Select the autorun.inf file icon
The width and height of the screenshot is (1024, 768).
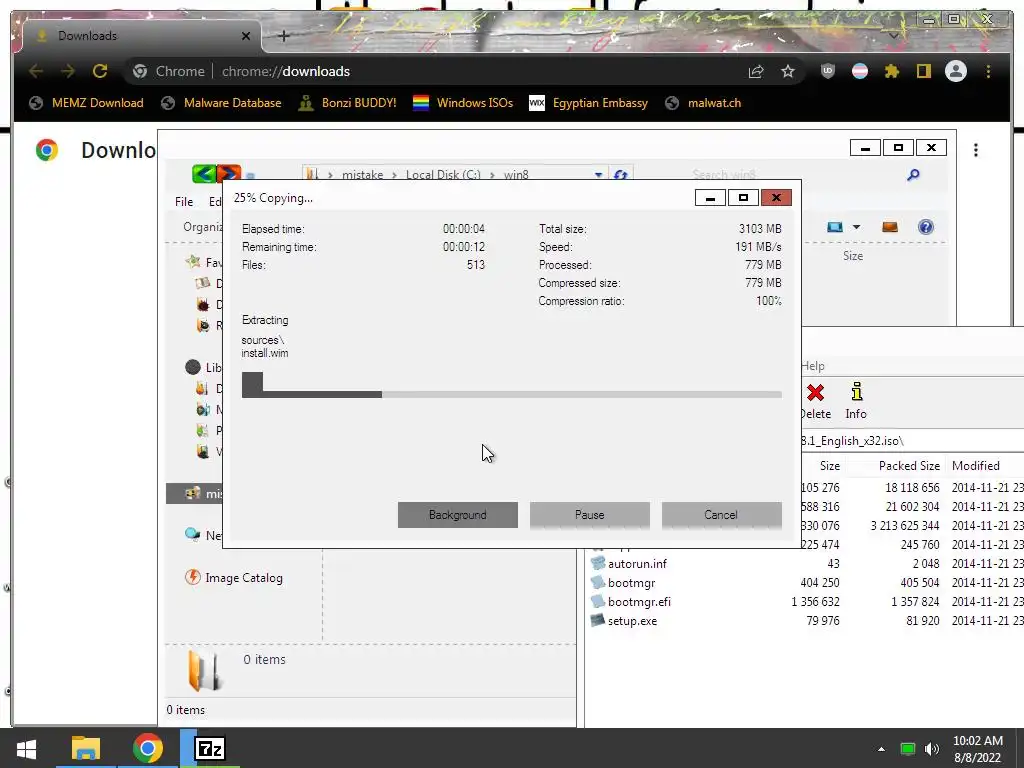pos(597,562)
